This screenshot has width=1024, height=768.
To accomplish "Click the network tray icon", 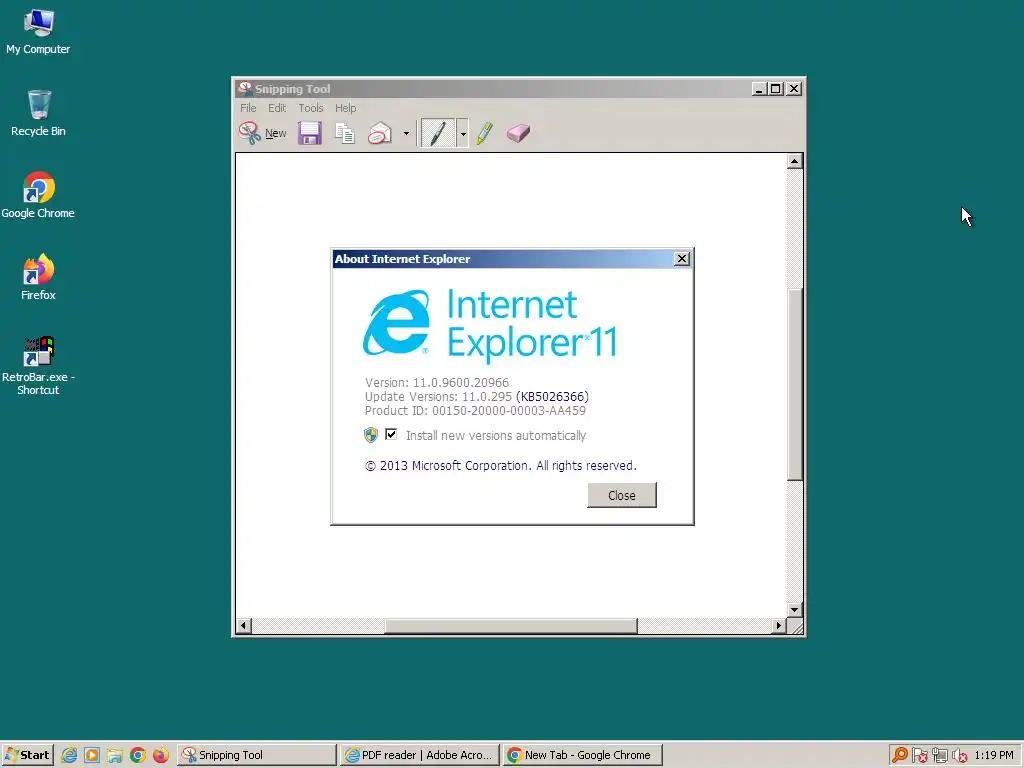I will click(940, 755).
